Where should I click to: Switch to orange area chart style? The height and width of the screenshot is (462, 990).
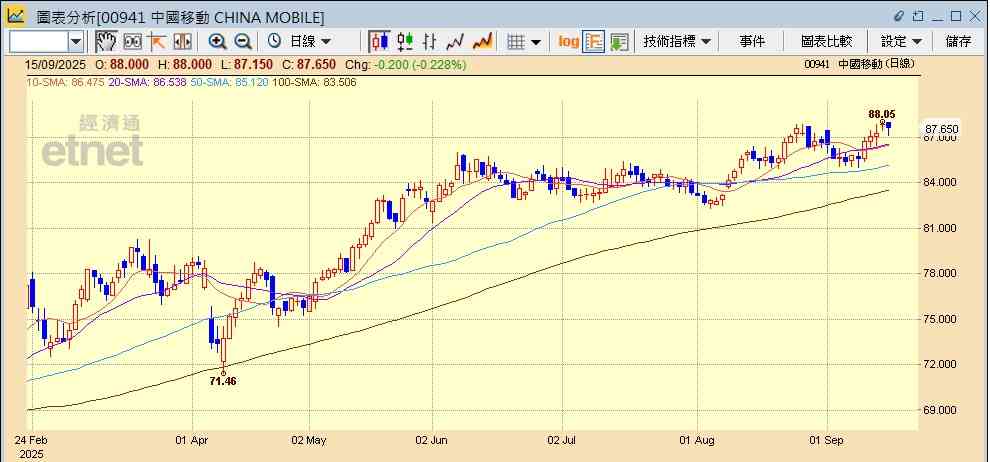click(x=482, y=42)
